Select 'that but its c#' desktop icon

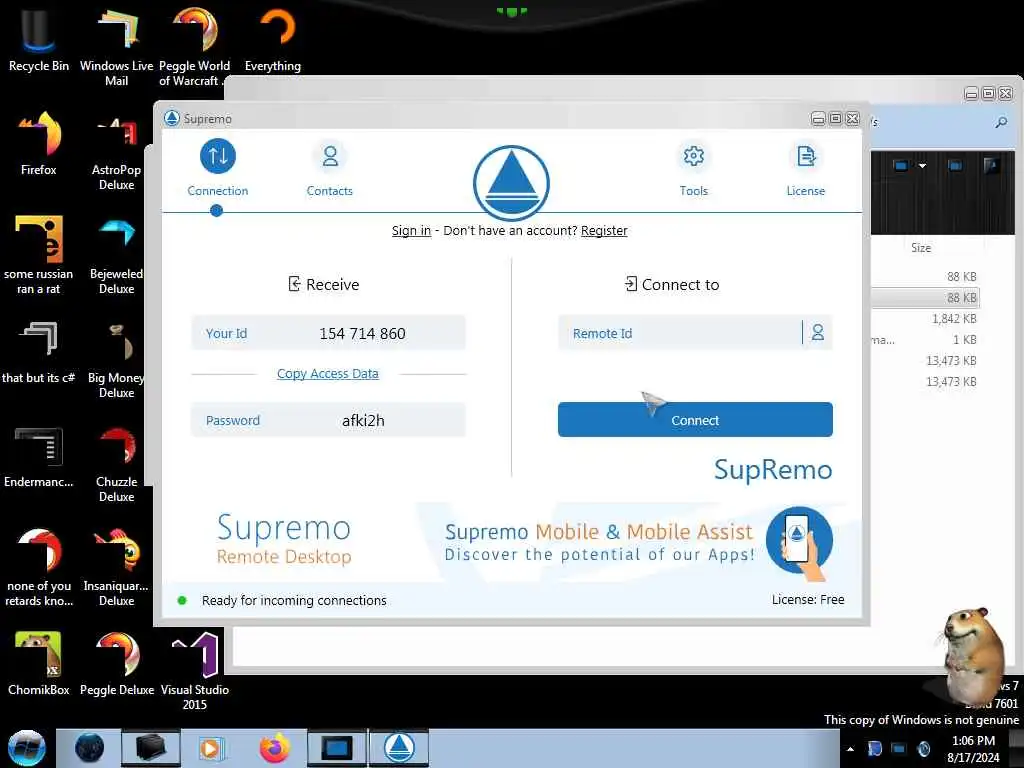(39, 351)
